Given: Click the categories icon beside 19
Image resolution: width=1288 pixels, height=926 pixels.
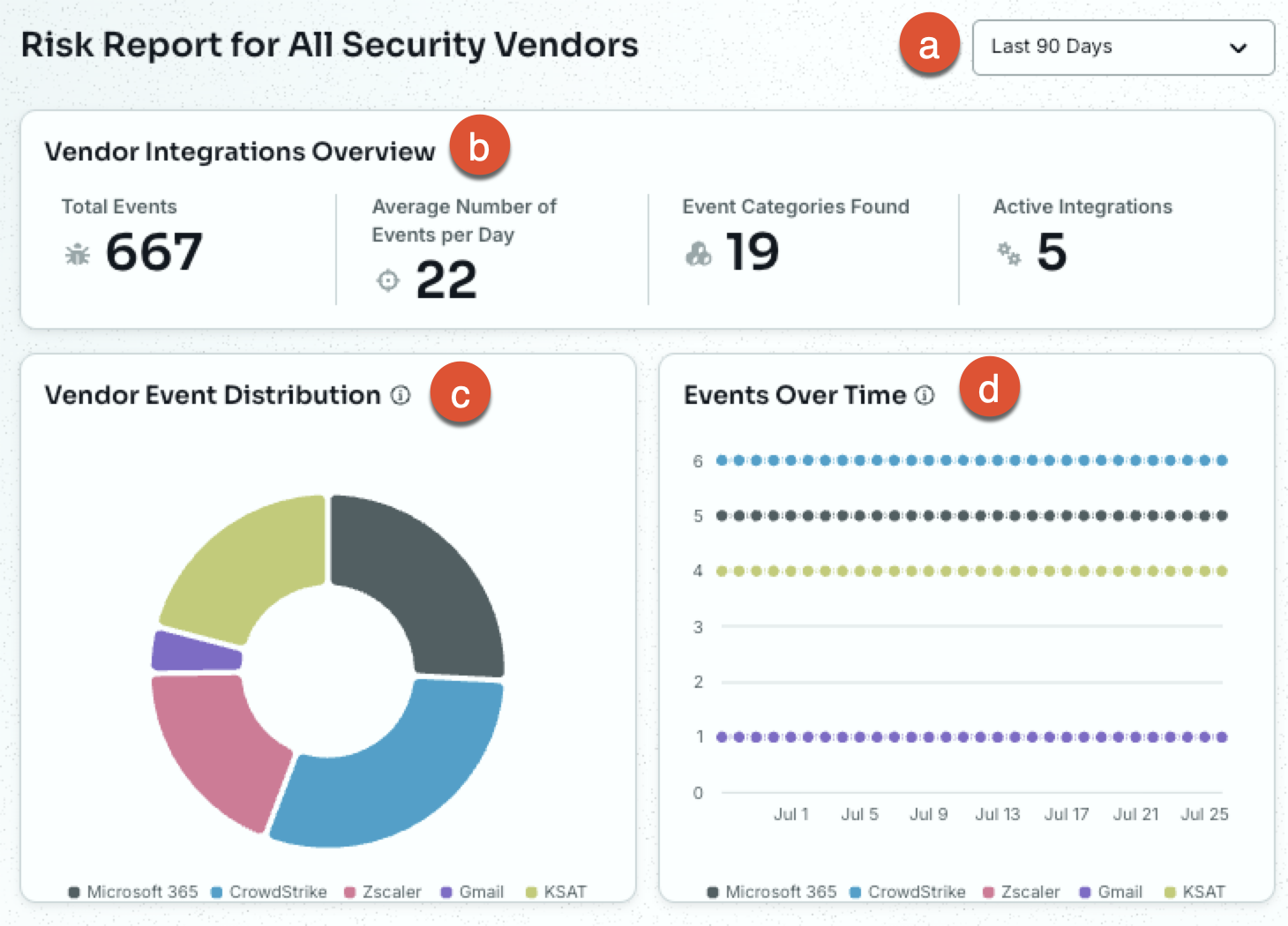Looking at the screenshot, I should (x=698, y=254).
